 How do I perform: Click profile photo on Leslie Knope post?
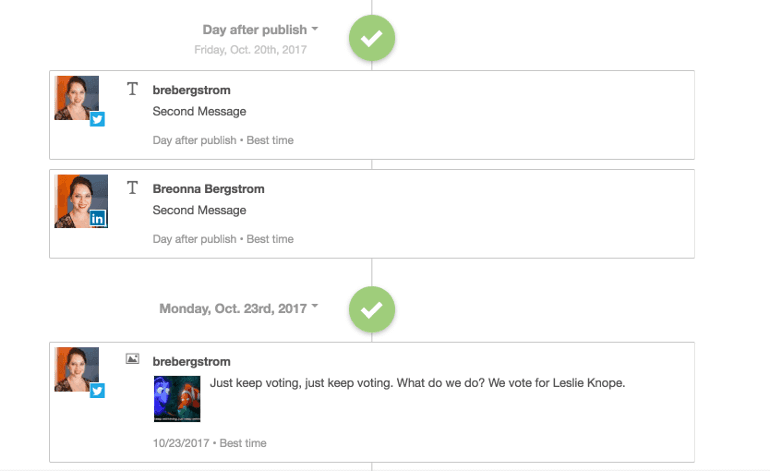click(x=76, y=369)
